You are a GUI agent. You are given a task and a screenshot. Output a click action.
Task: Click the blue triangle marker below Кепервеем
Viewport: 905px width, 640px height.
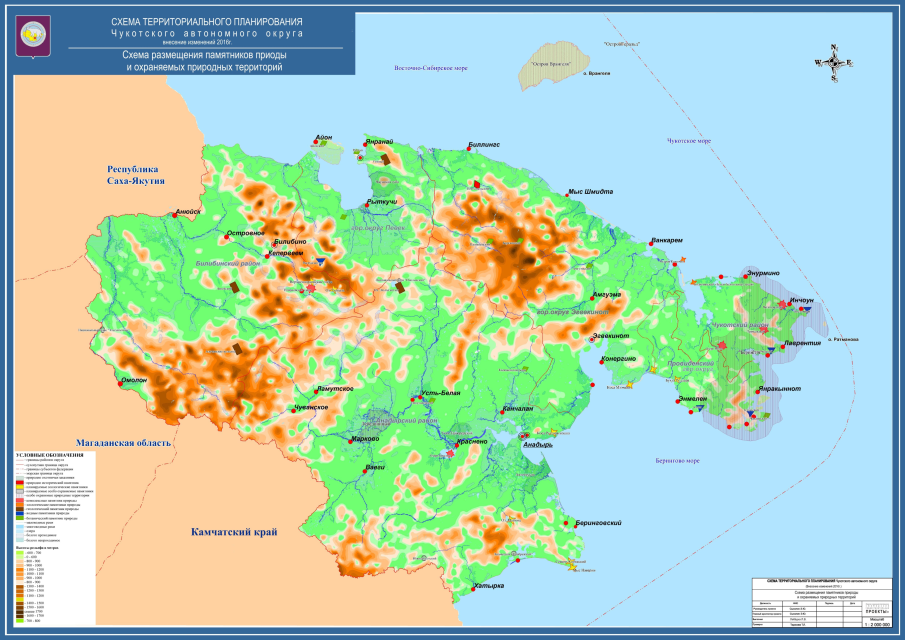(x=320, y=261)
